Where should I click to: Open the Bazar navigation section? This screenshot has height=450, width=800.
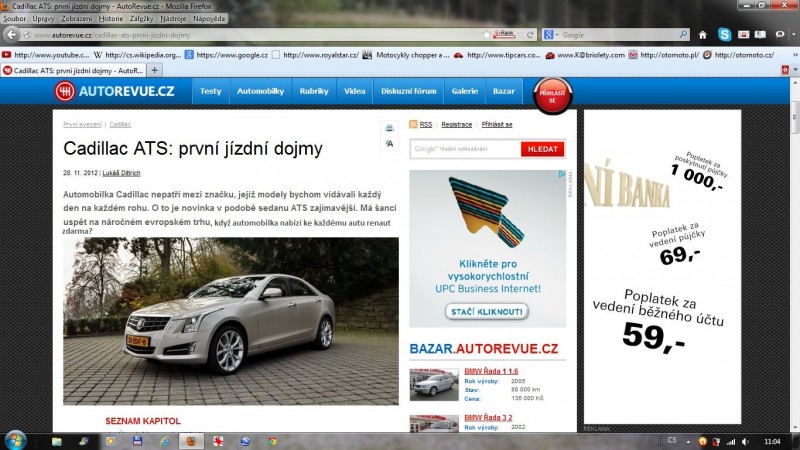pos(504,91)
